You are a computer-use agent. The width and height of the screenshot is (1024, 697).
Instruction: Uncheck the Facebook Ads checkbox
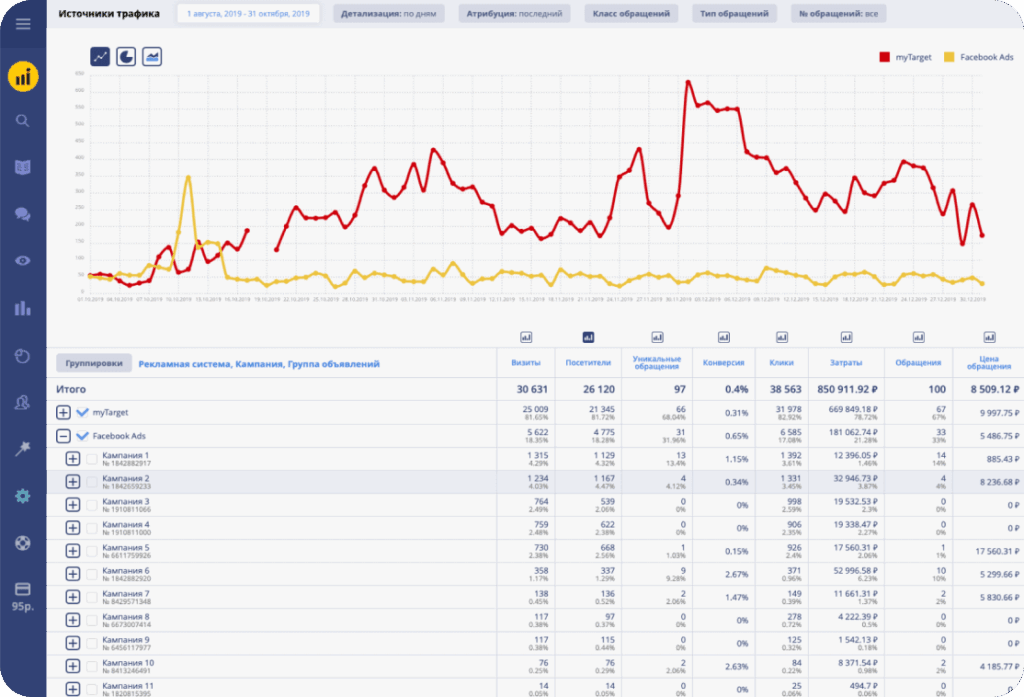point(82,436)
